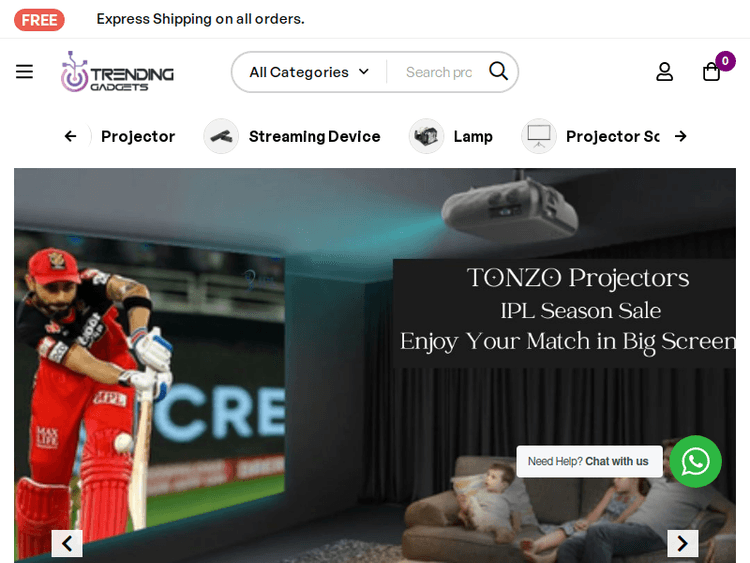Click the WhatsApp chat icon
Screen dimensions: 750x563
[x=695, y=462]
